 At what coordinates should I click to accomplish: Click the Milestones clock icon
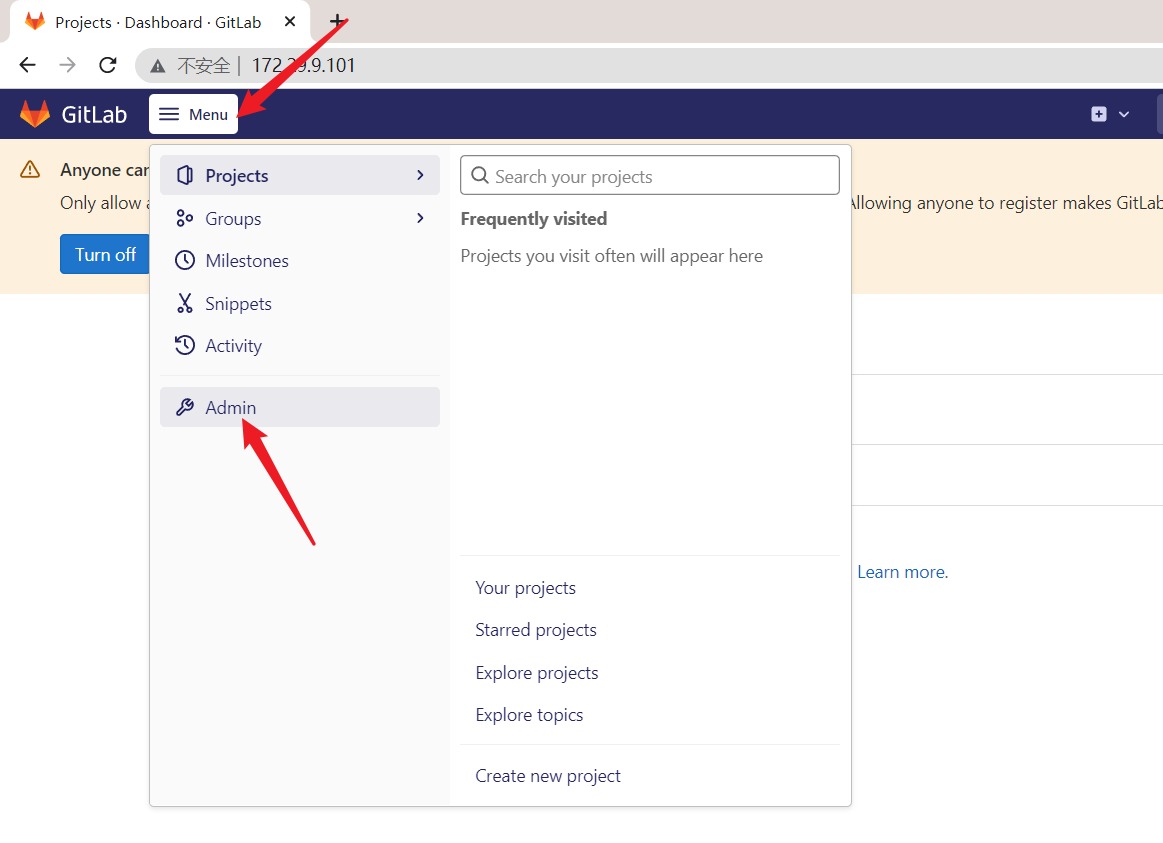(x=185, y=260)
